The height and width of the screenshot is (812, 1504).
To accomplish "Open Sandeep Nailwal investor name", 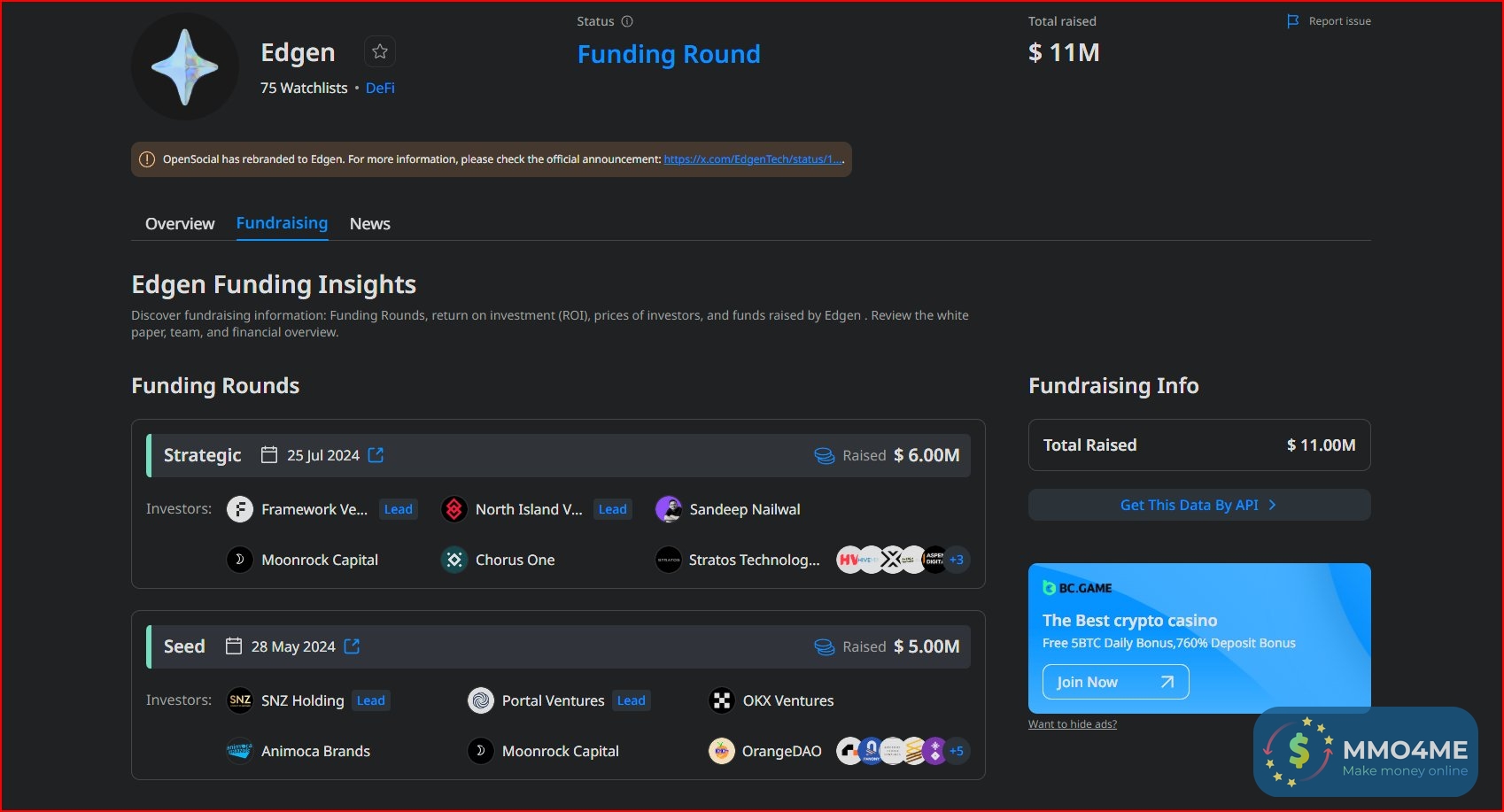I will click(745, 509).
